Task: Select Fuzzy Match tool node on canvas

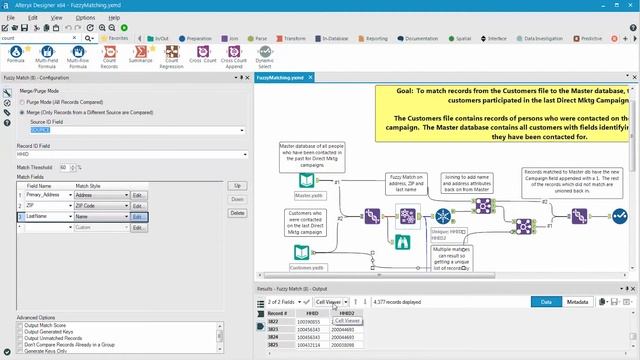Action: (407, 216)
